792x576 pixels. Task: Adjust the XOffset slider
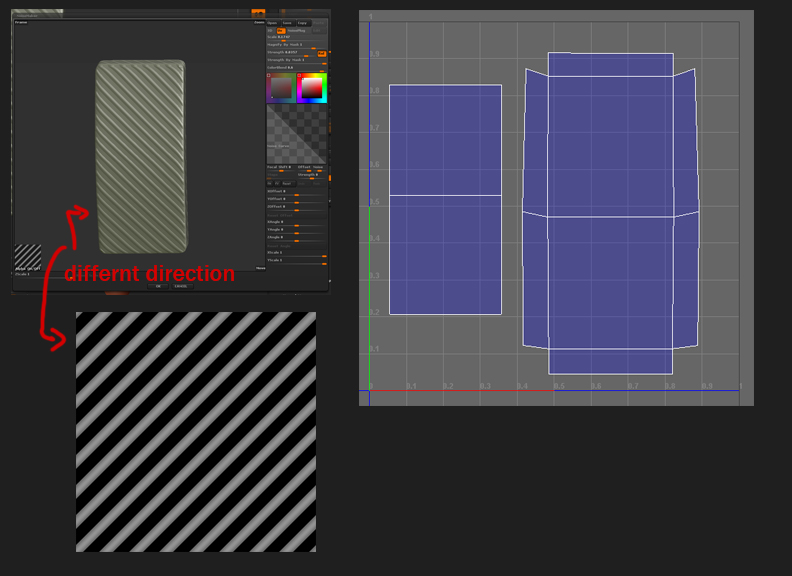[296, 193]
